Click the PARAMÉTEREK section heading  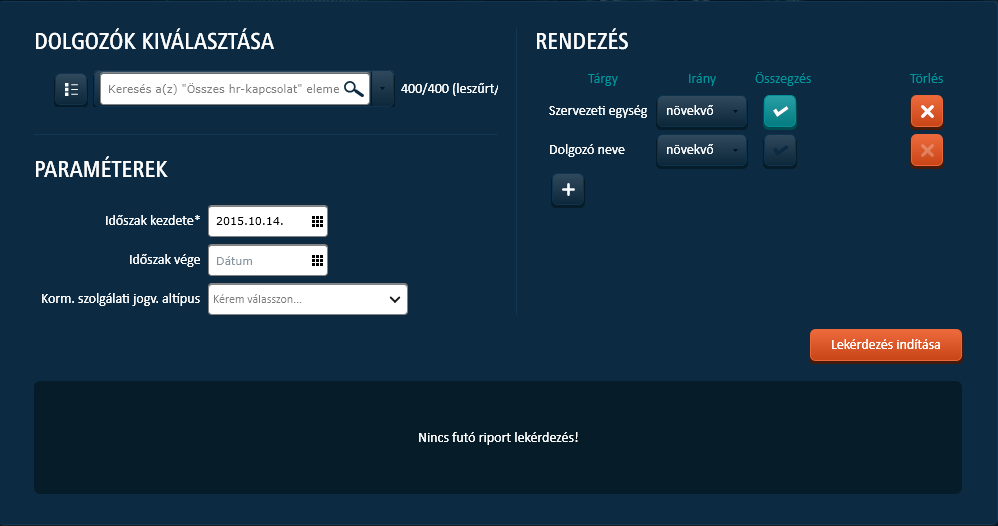[x=101, y=169]
